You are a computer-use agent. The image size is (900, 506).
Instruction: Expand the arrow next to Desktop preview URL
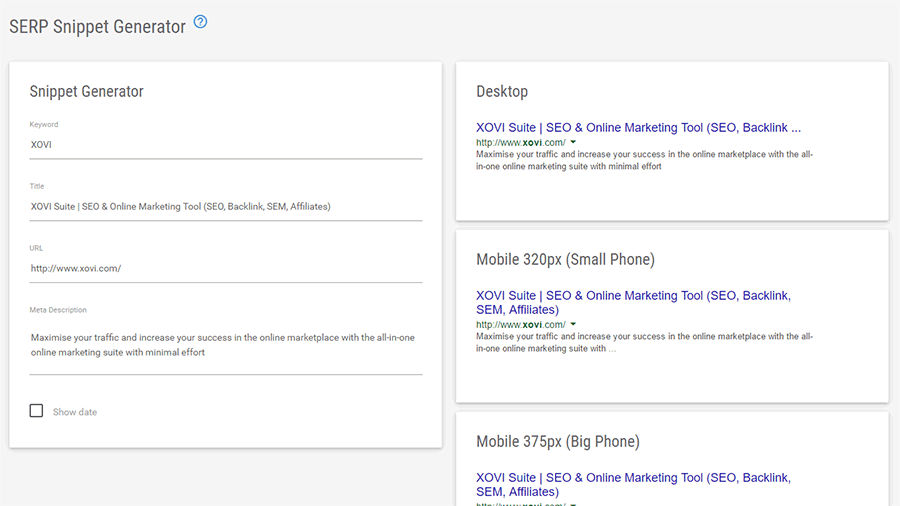coord(573,142)
